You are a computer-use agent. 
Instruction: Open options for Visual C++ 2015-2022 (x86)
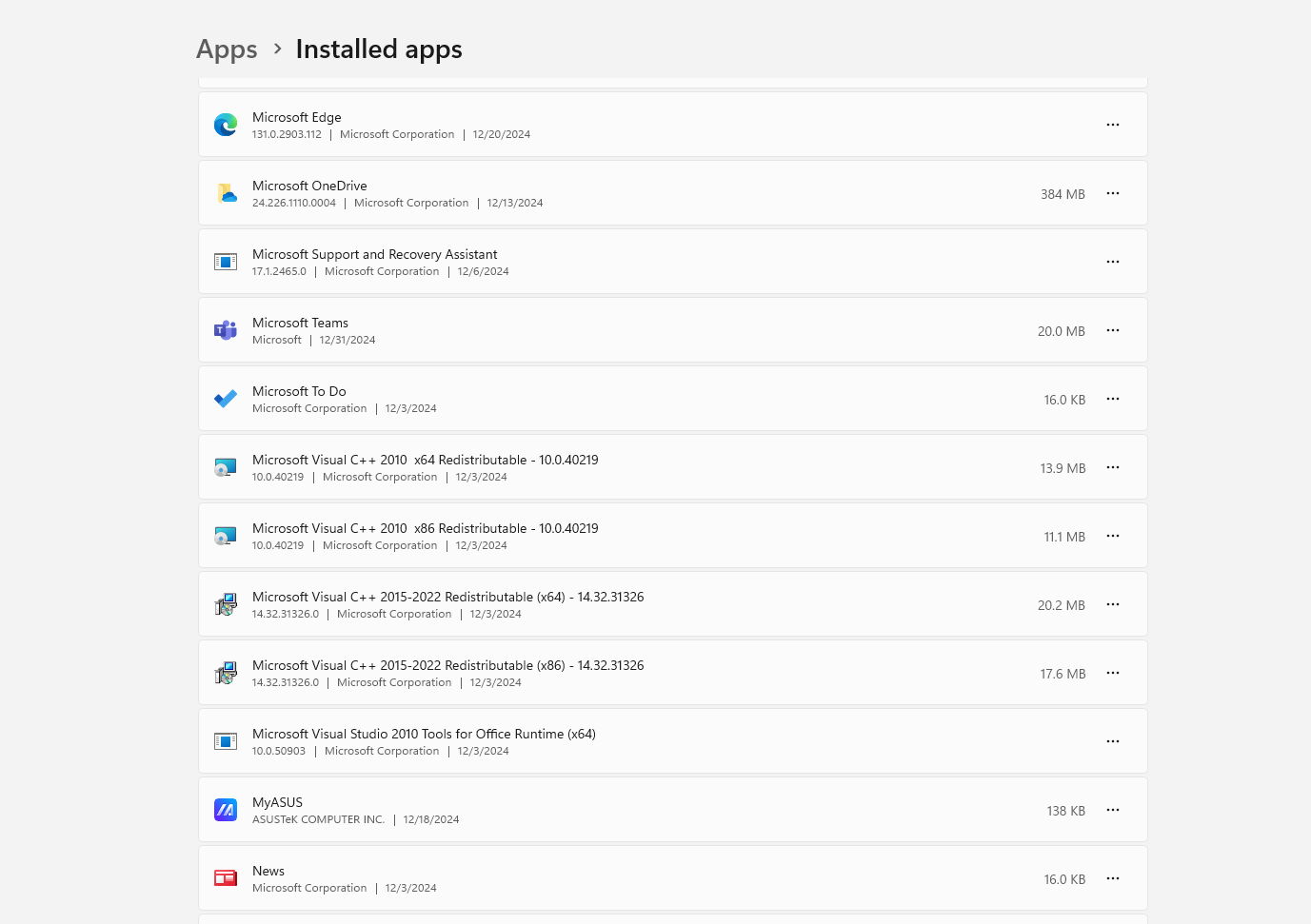coord(1113,673)
